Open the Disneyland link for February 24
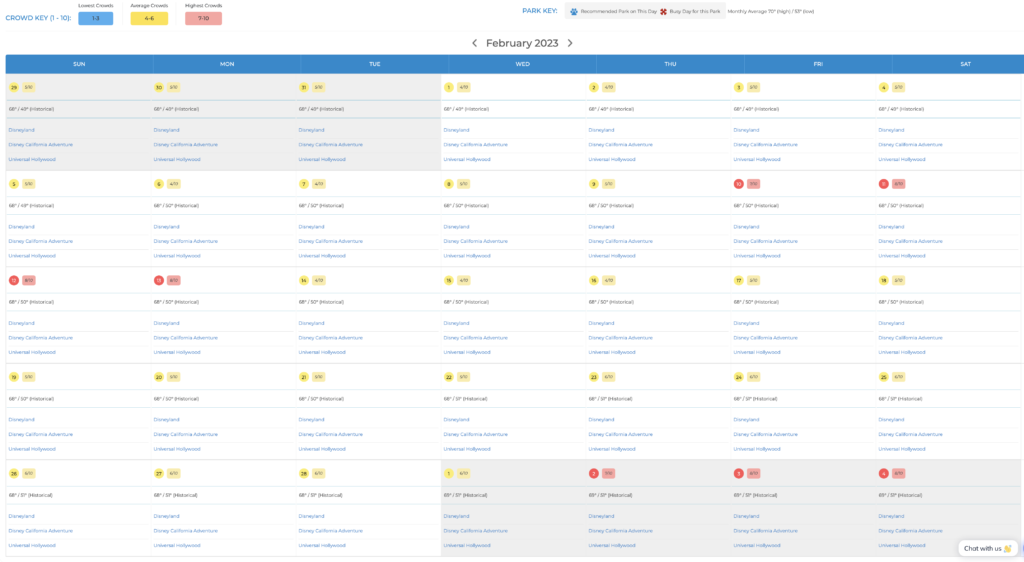The height and width of the screenshot is (562, 1024). [x=746, y=420]
